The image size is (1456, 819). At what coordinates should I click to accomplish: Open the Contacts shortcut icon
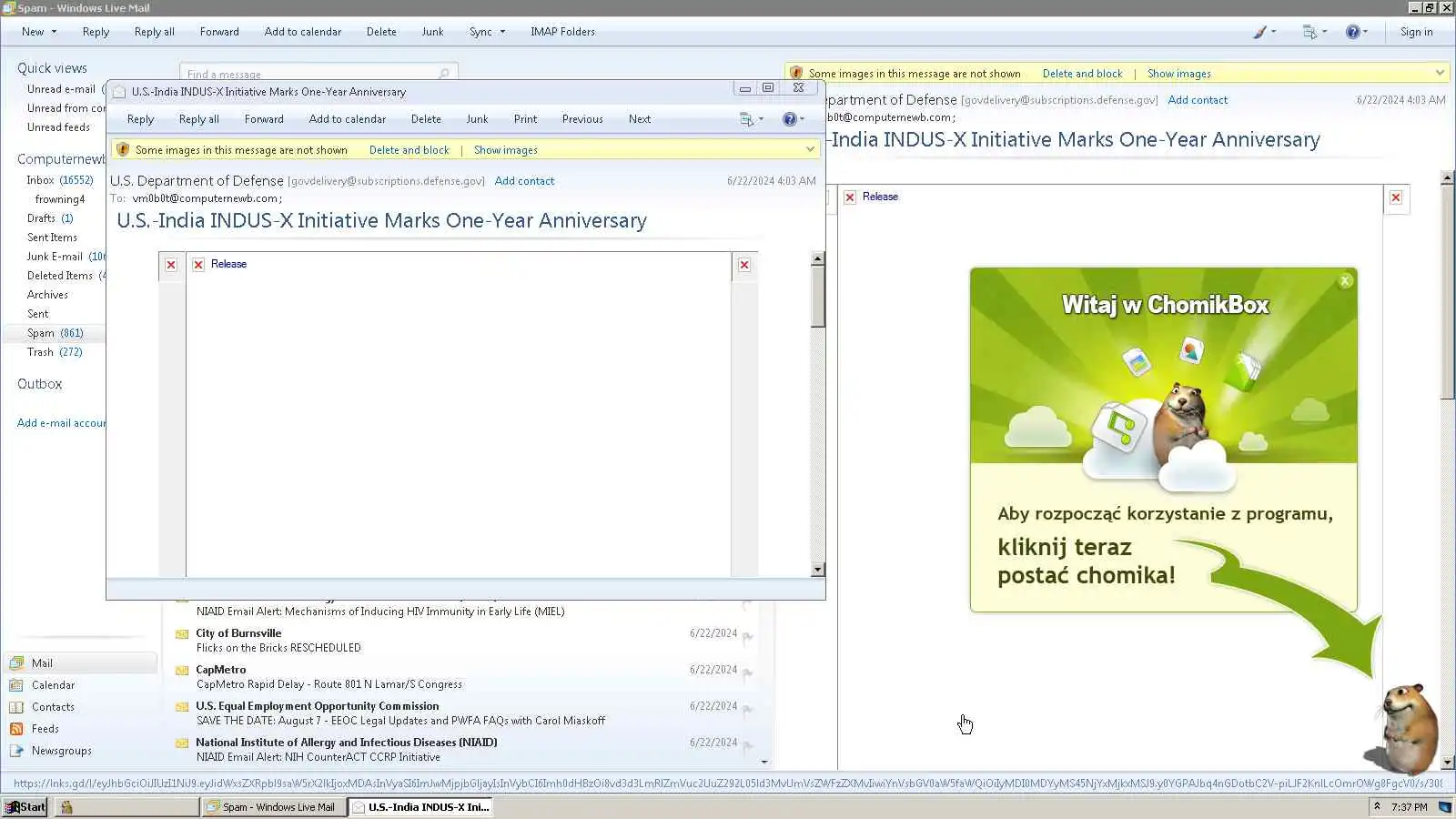[x=16, y=707]
